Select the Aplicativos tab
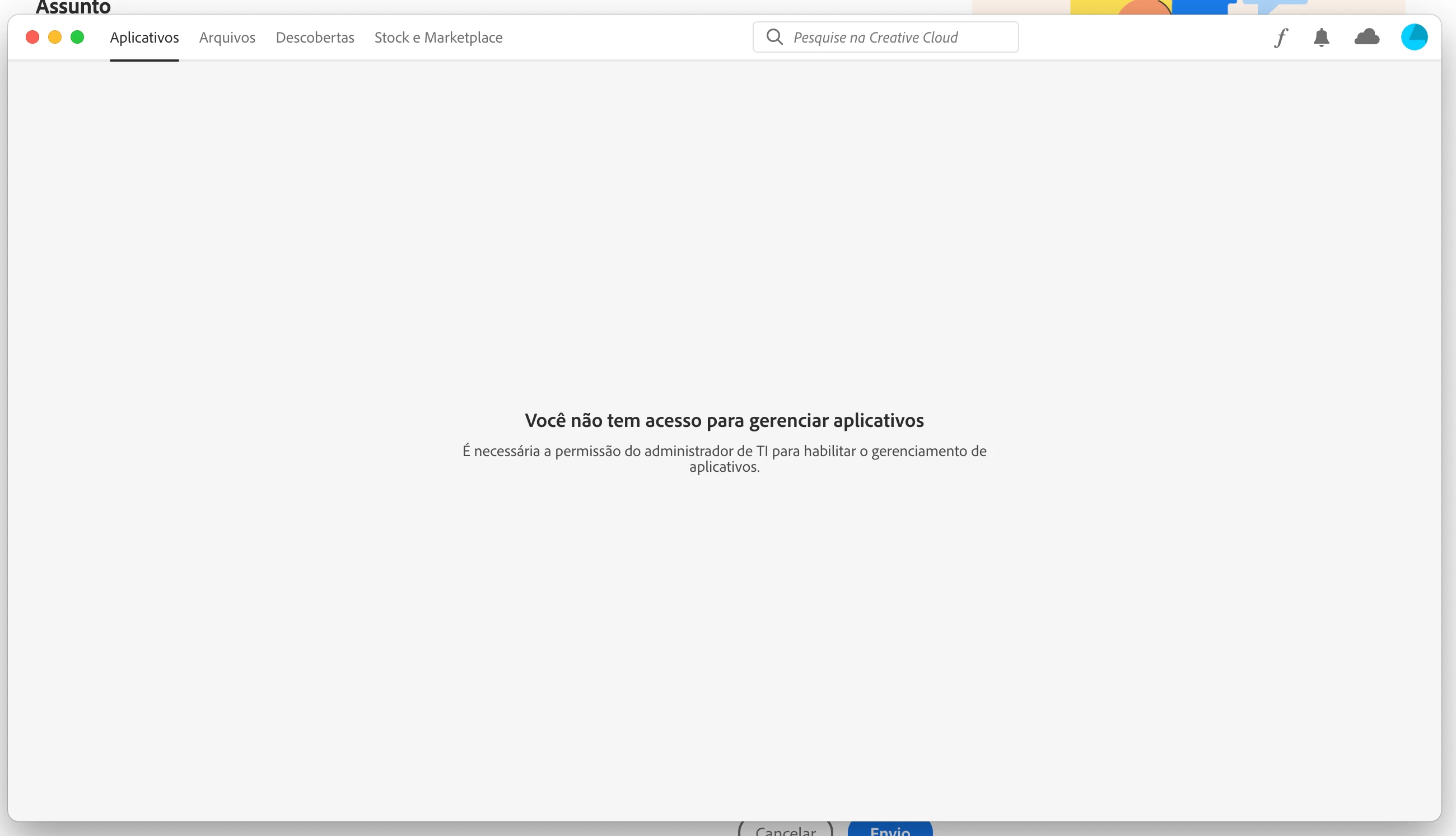Image resolution: width=1456 pixels, height=836 pixels. click(144, 38)
